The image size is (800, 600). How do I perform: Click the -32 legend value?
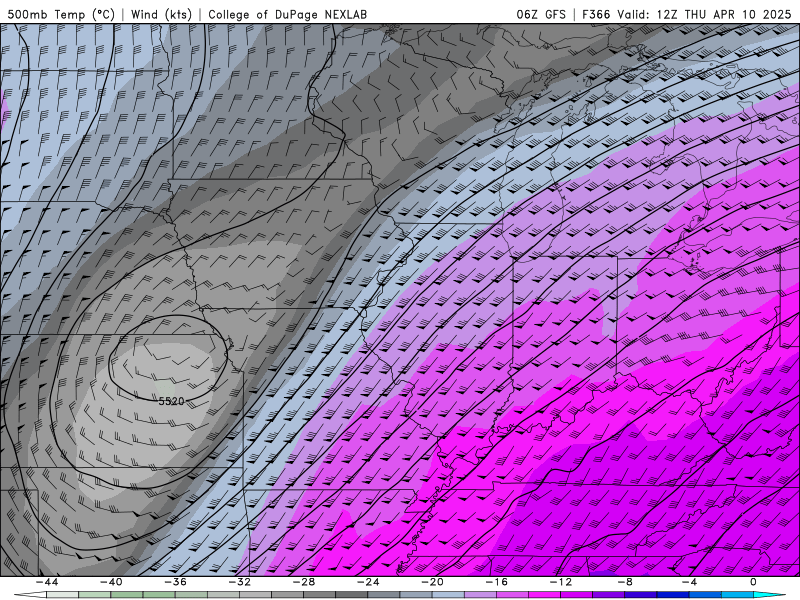(239, 582)
